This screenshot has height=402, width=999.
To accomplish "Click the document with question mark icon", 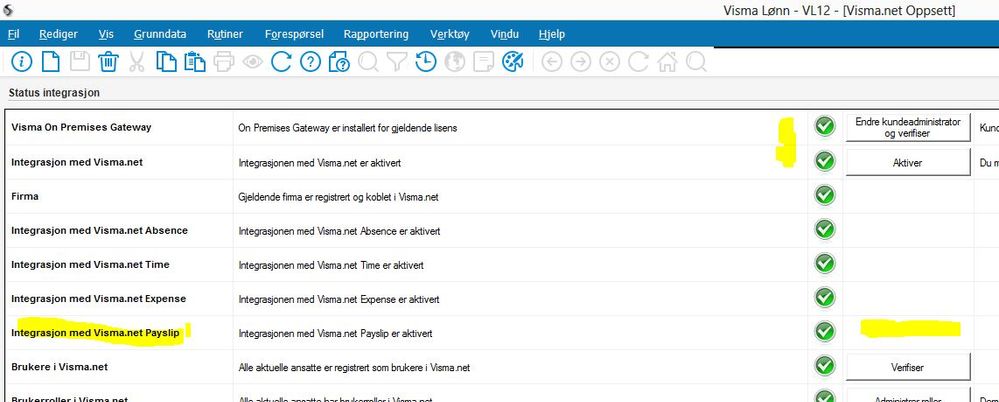I will 339,62.
